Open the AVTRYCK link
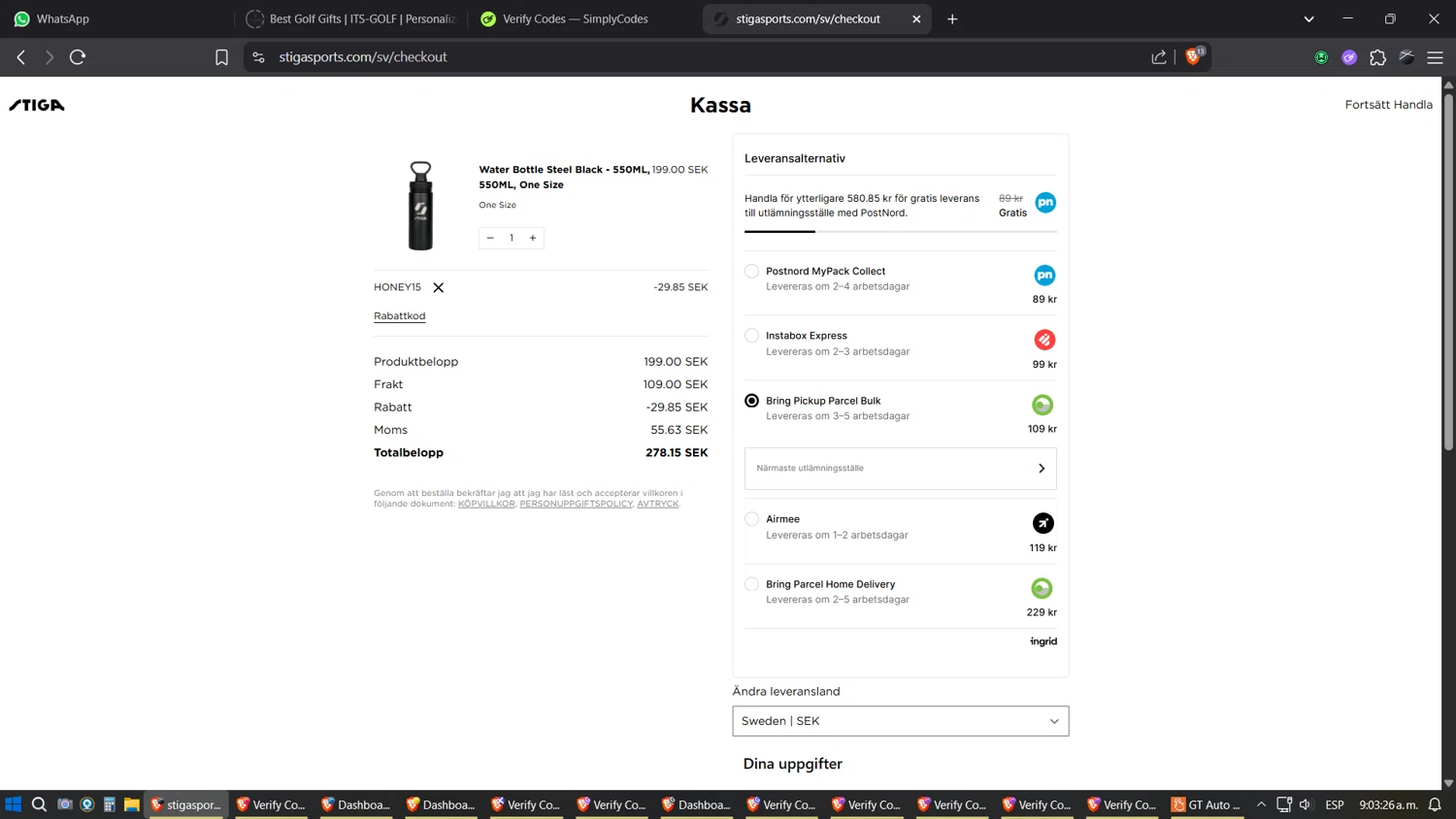Image resolution: width=1456 pixels, height=819 pixels. 658,504
